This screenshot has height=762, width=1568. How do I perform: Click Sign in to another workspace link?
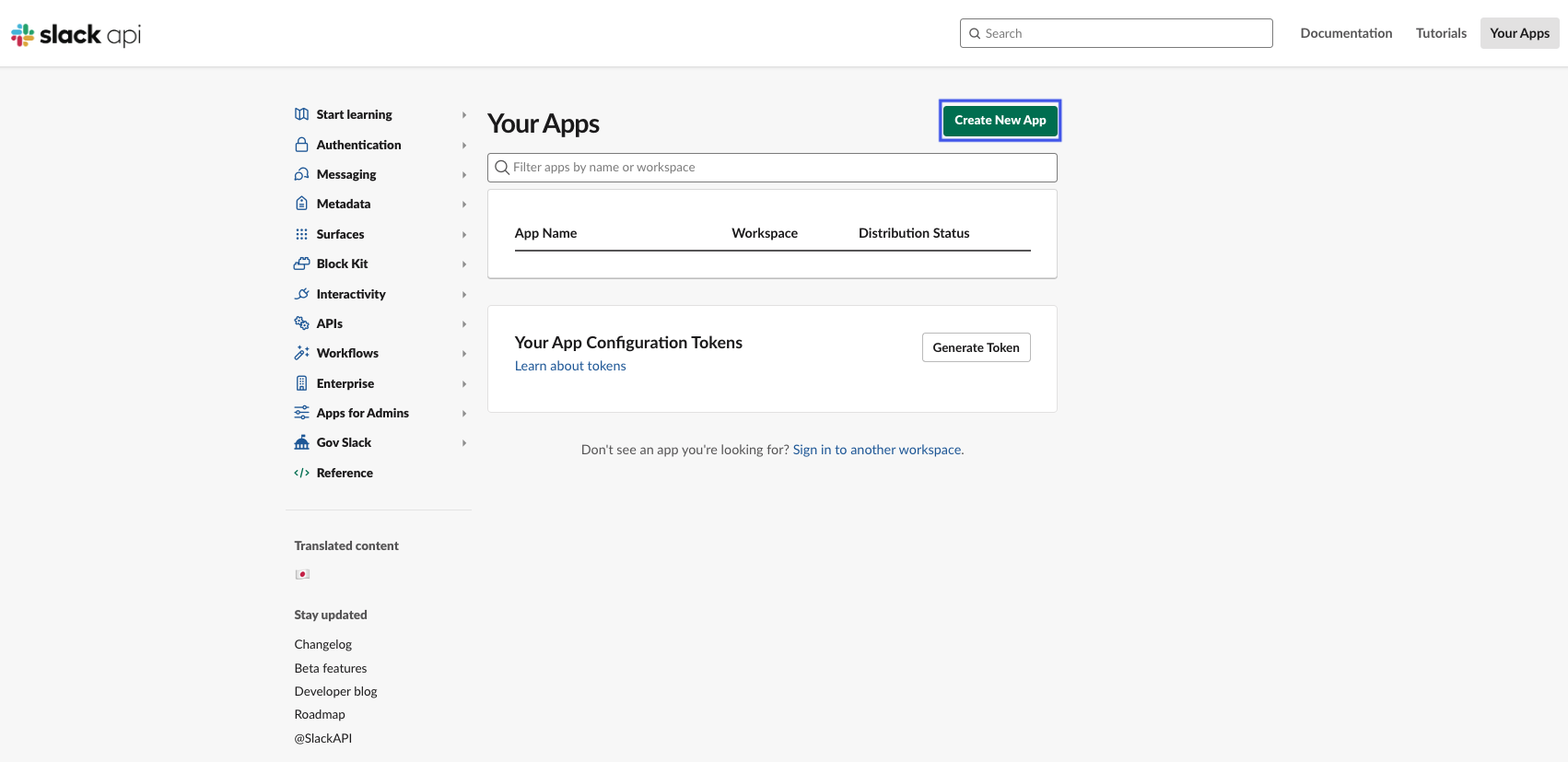[877, 450]
